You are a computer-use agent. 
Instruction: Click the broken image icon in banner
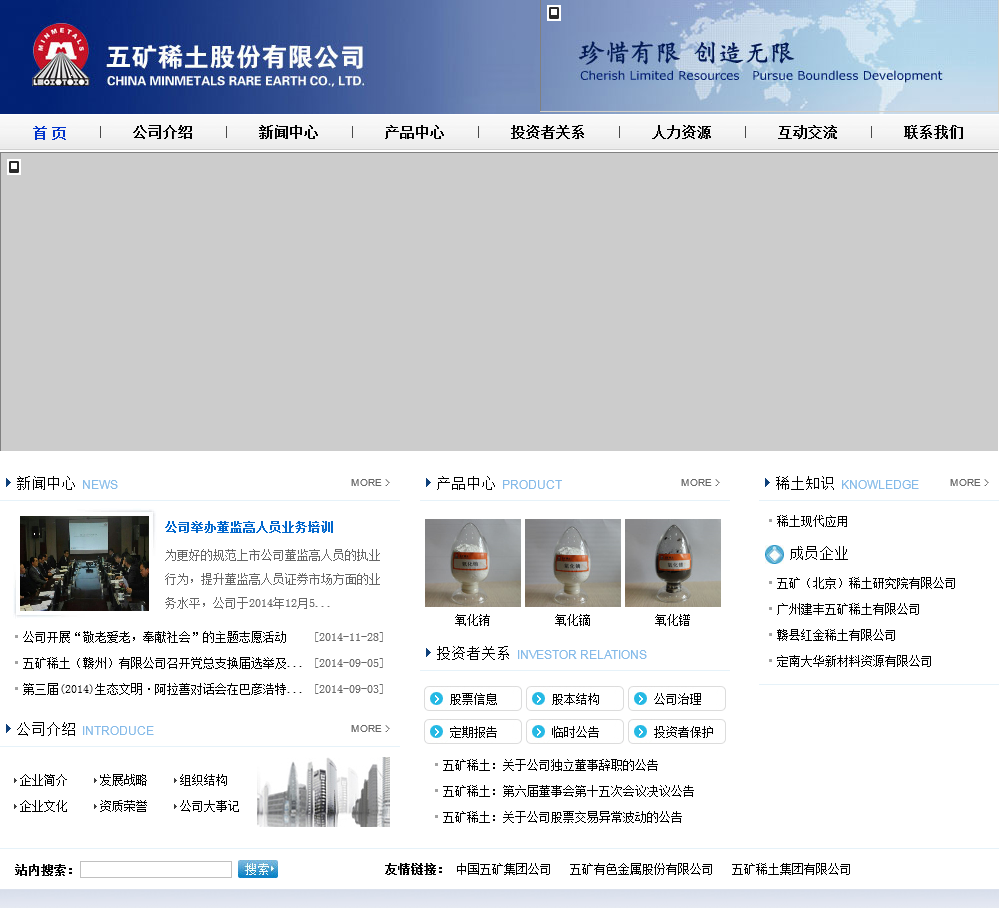pos(14,167)
